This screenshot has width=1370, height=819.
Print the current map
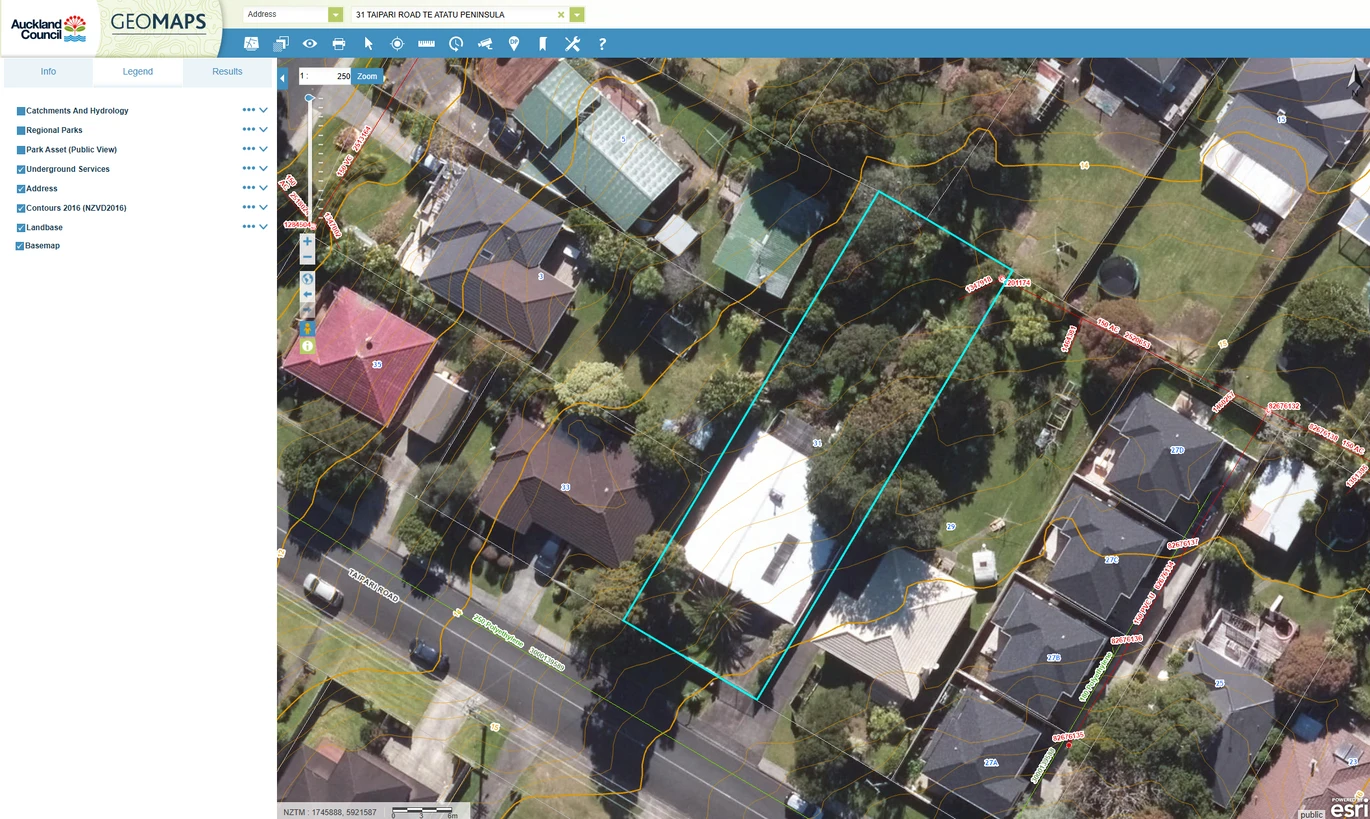pos(339,44)
